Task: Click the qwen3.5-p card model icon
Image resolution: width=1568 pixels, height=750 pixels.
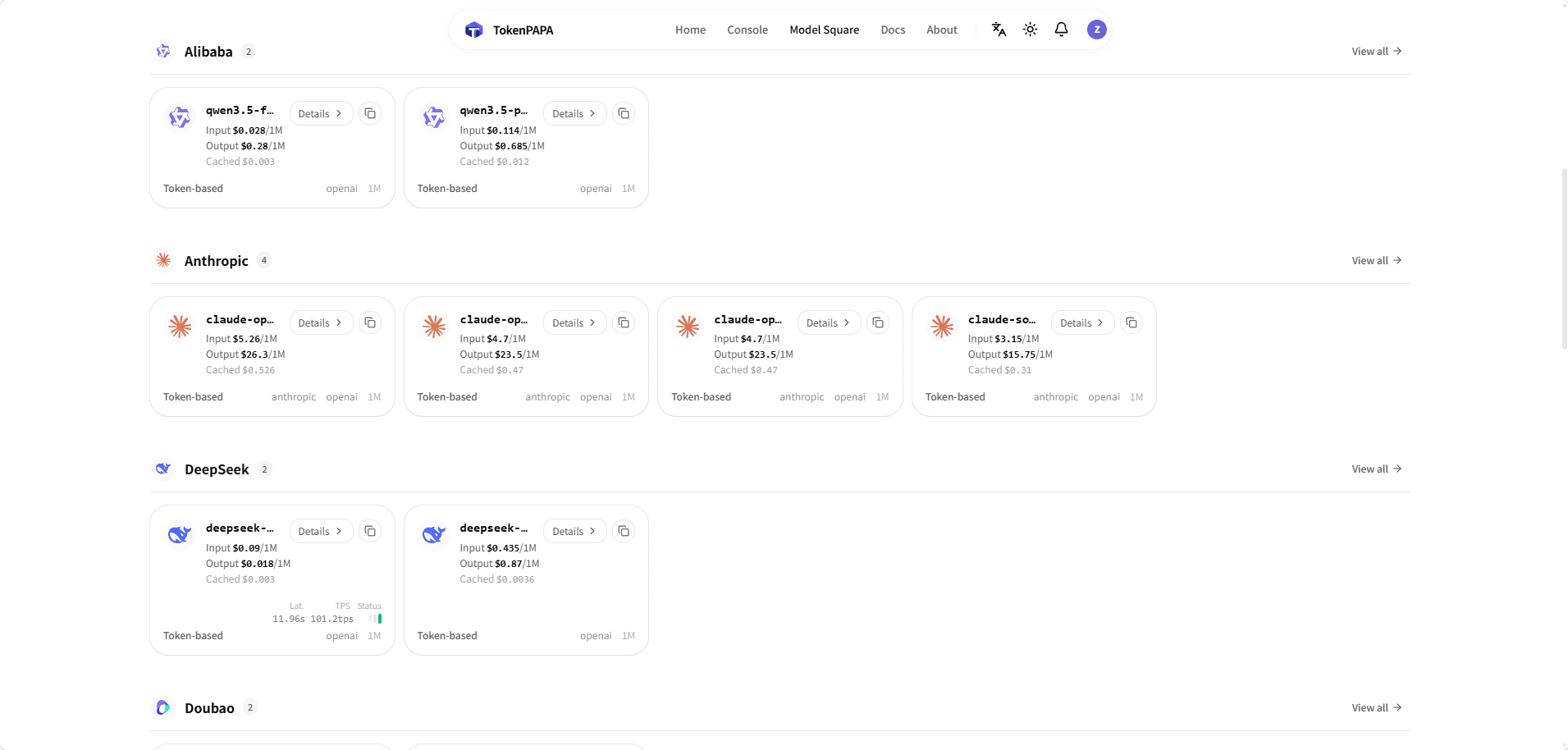Action: (434, 117)
